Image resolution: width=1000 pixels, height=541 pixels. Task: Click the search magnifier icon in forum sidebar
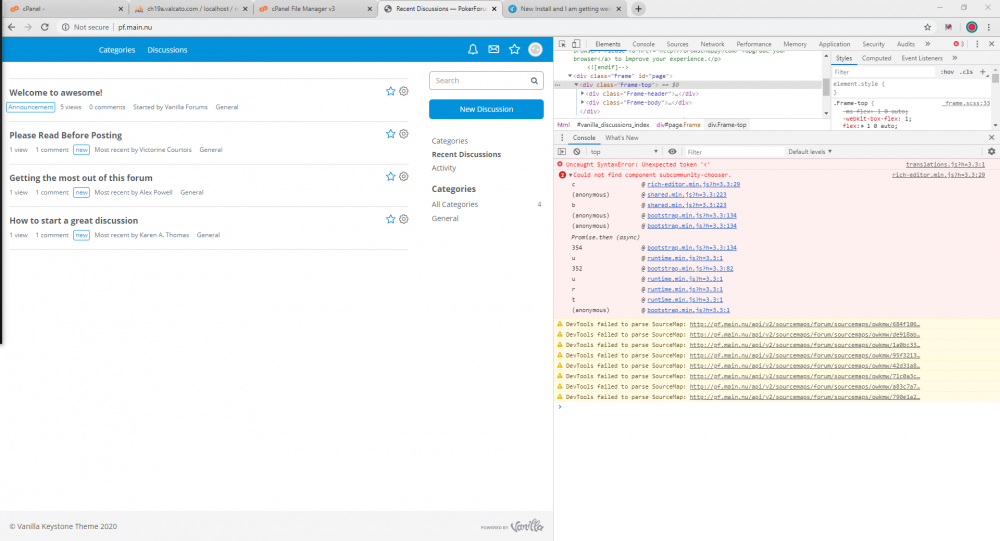point(534,81)
